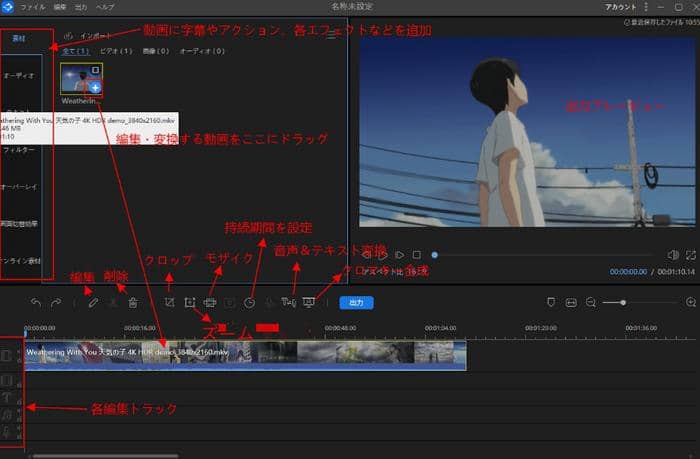
Task: Switch to the オンライン素材 sidebar tab
Action: pos(21,261)
